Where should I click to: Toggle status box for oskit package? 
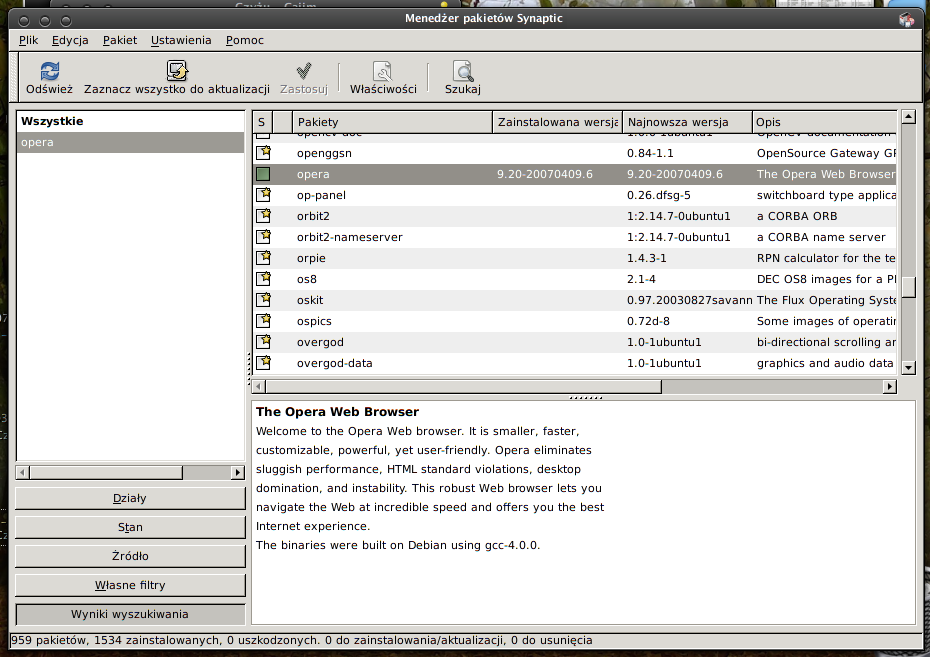click(263, 300)
